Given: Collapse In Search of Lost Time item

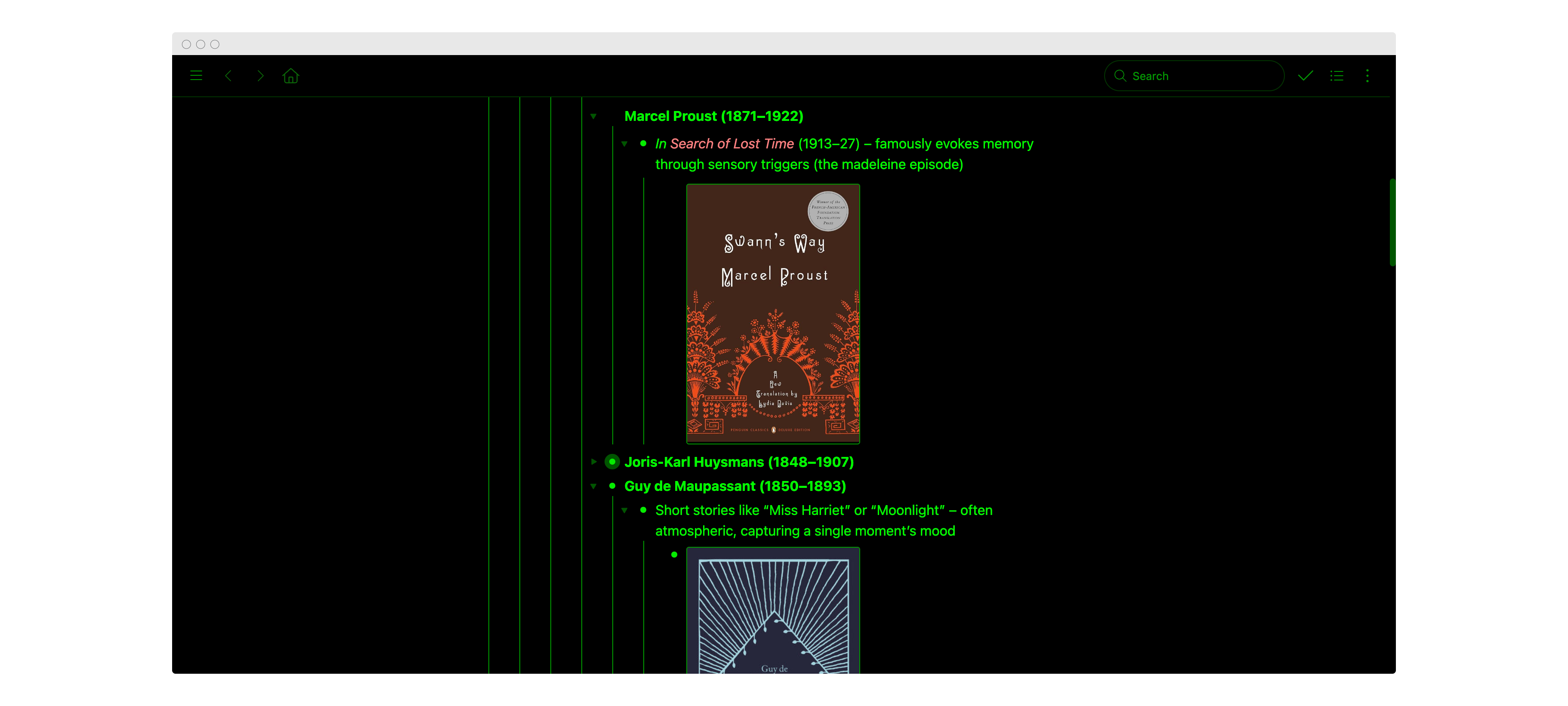Looking at the screenshot, I should coord(624,144).
